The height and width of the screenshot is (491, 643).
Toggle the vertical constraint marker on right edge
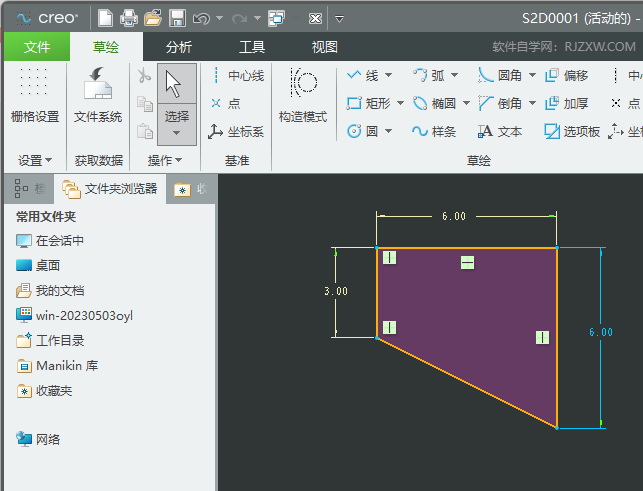[542, 337]
